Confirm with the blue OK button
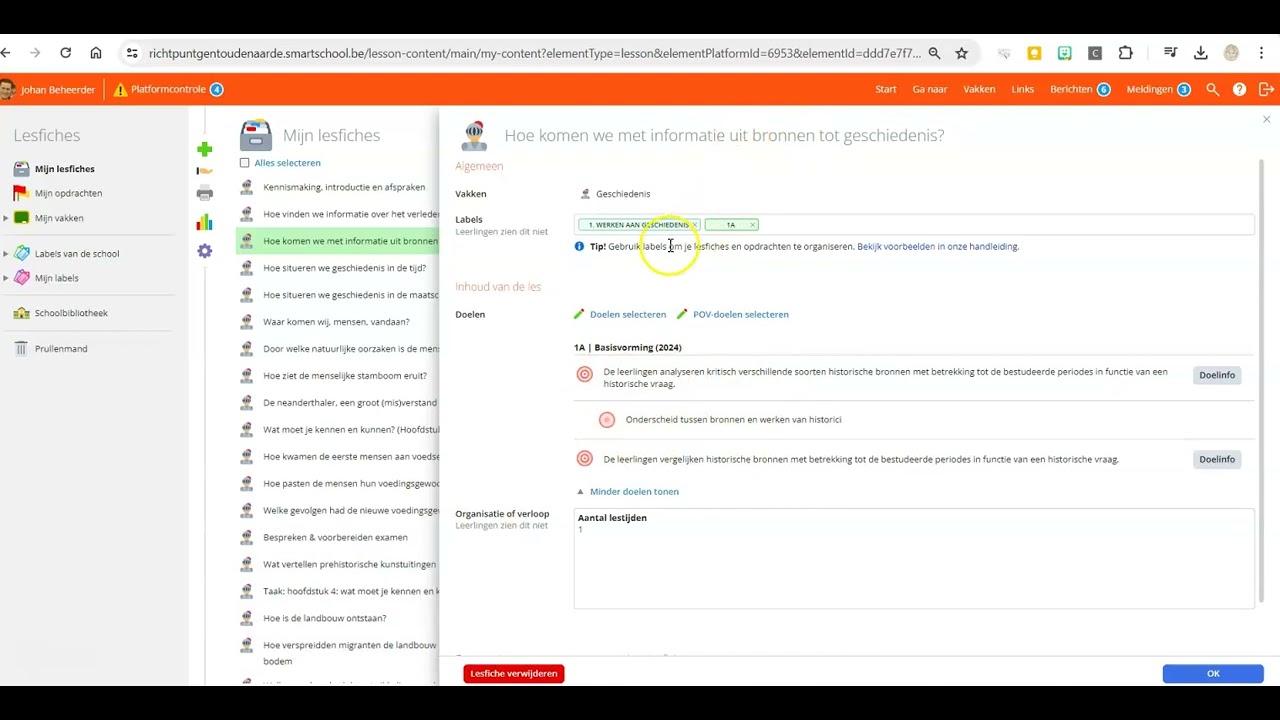The width and height of the screenshot is (1280, 720). pyautogui.click(x=1213, y=674)
